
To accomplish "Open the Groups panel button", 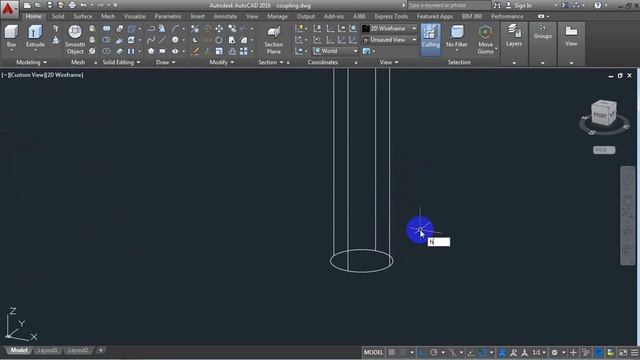I will coord(542,32).
